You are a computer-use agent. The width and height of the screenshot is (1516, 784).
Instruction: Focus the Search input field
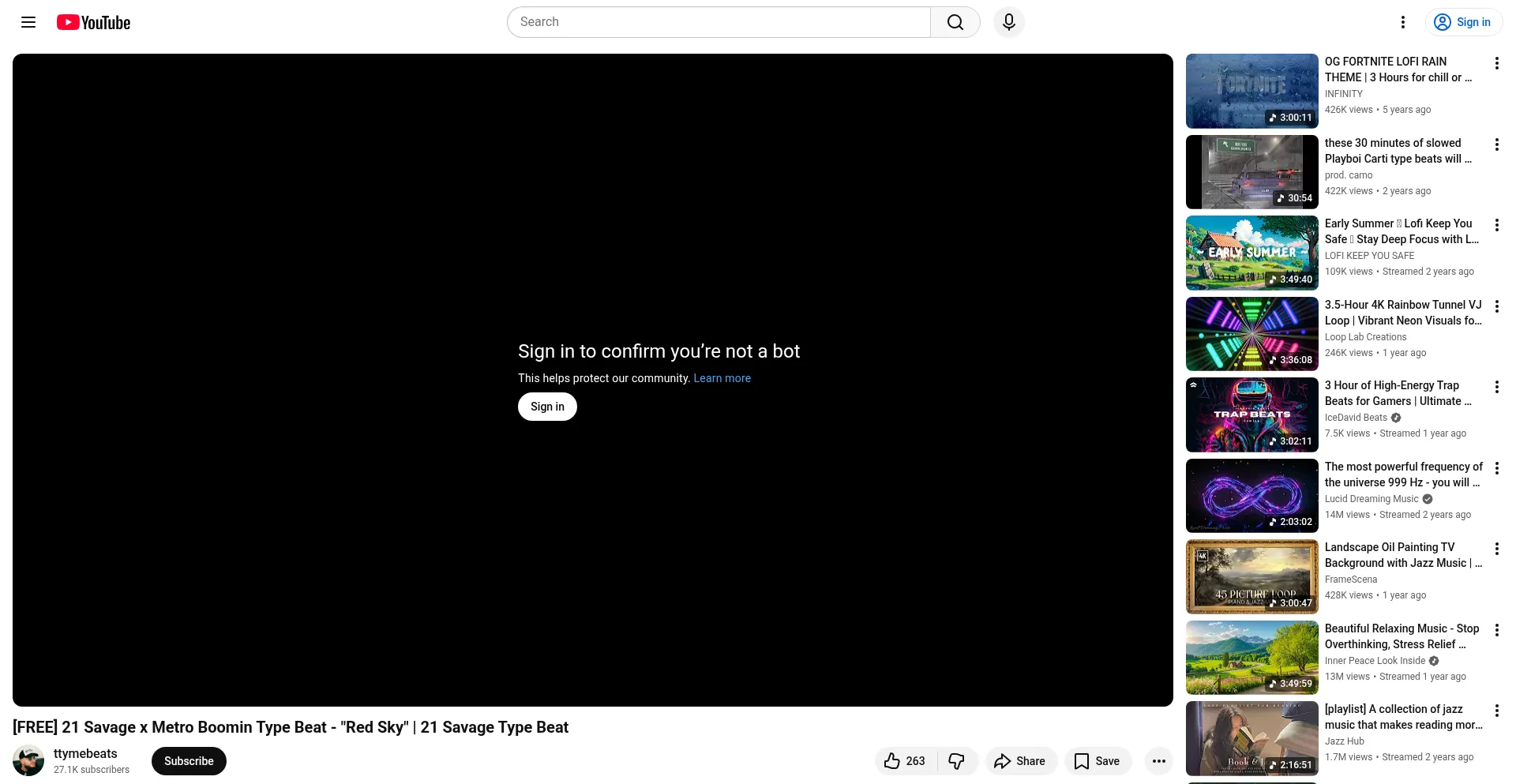[719, 22]
